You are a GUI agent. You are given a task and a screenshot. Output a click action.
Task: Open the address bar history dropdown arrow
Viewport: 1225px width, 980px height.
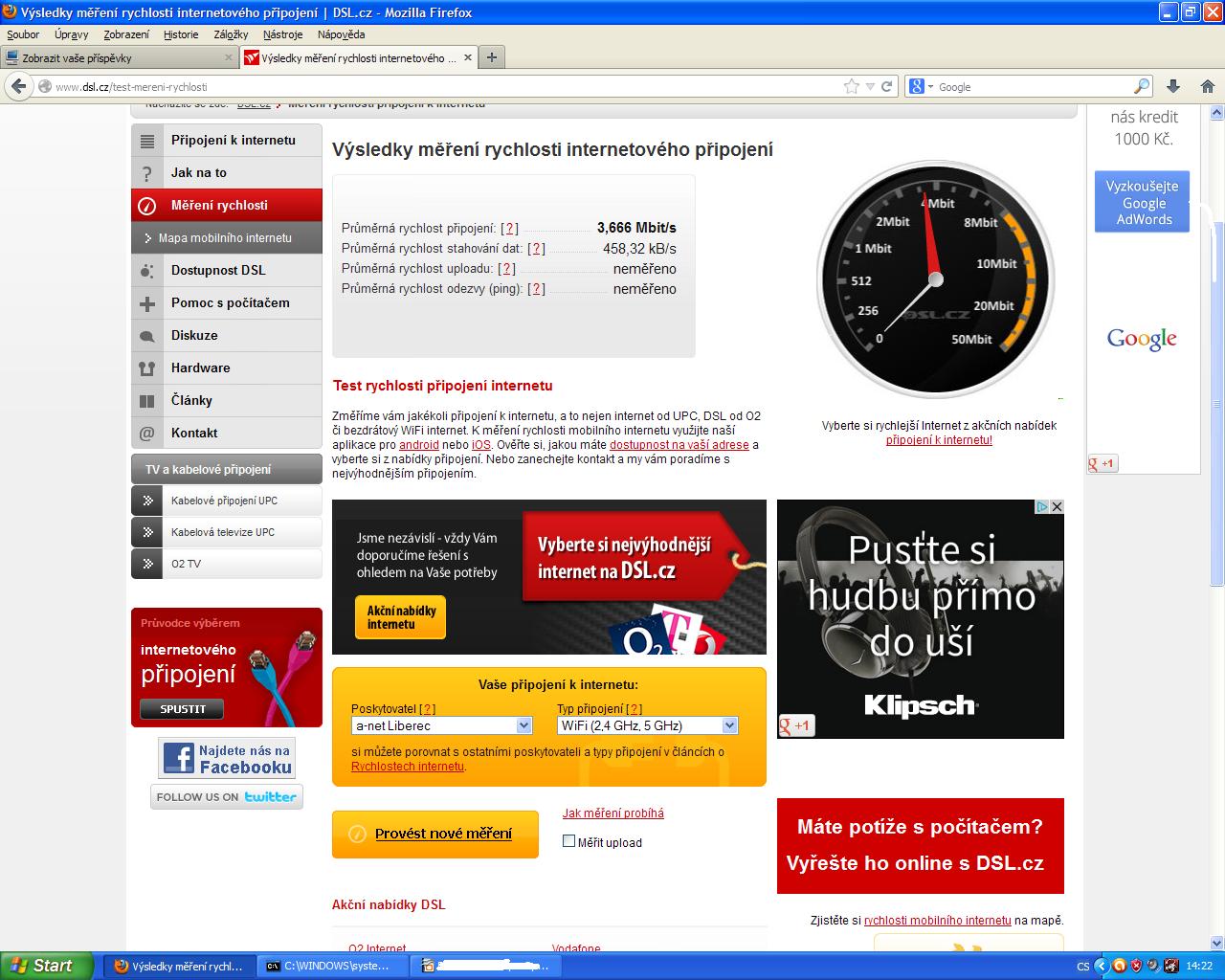pyautogui.click(x=870, y=86)
